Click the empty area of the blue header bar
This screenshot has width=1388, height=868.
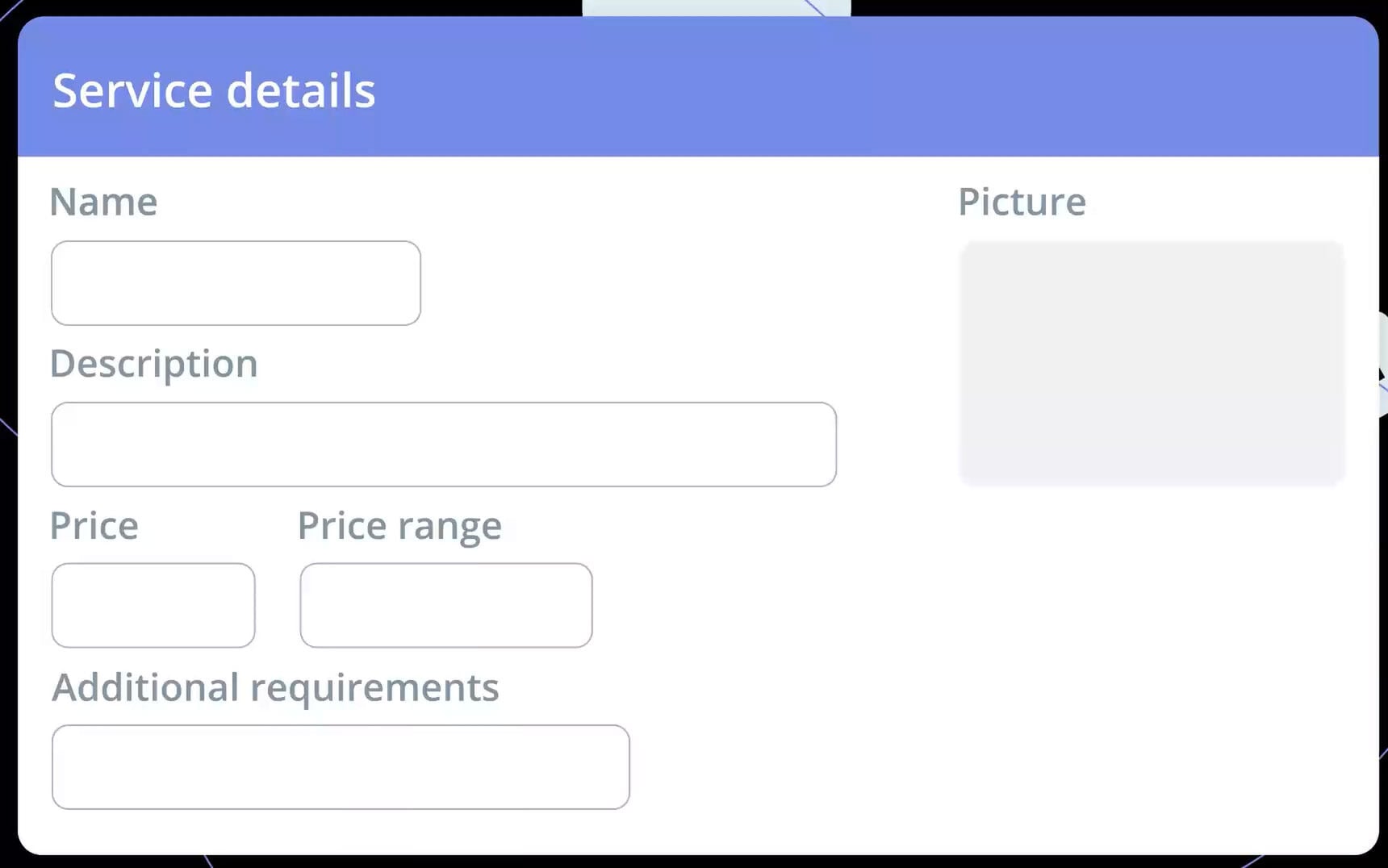point(888,89)
